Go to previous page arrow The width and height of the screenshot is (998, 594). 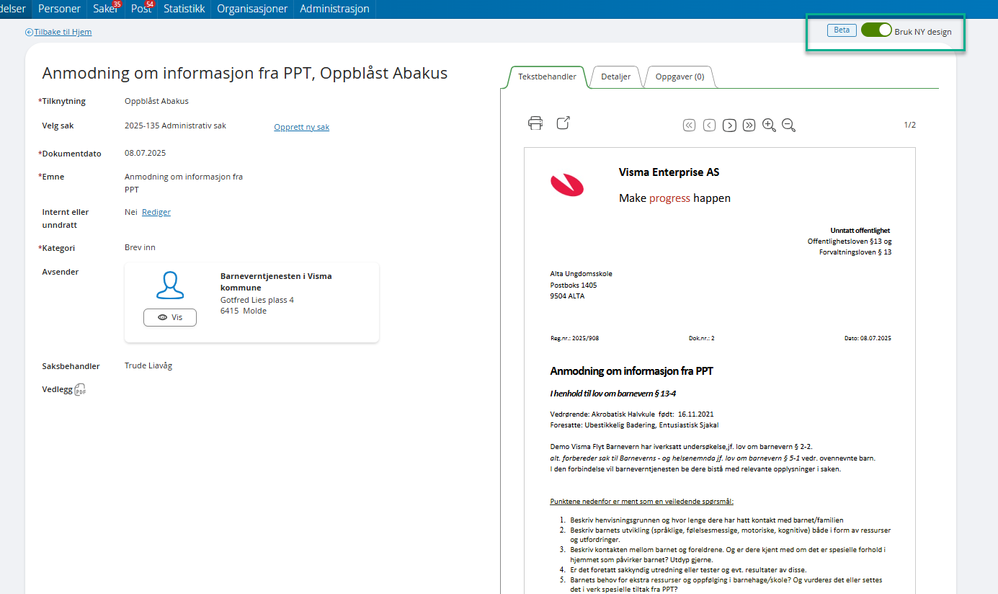click(x=709, y=125)
